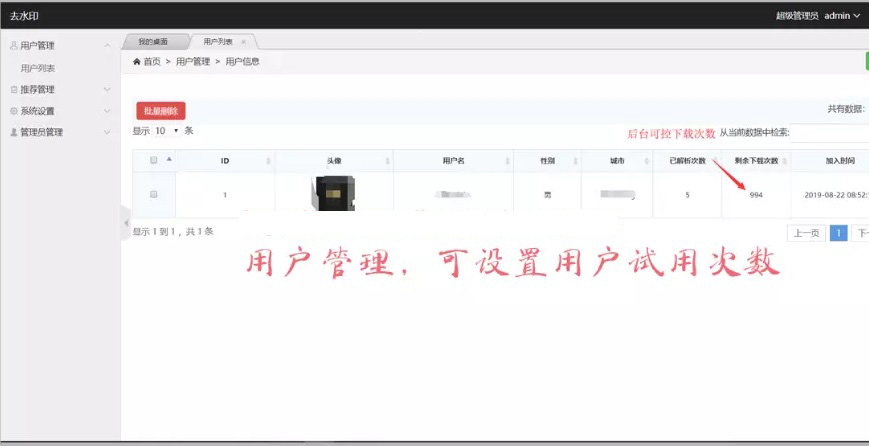The image size is (869, 446).
Task: Open the admin account dropdown
Action: (x=841, y=15)
